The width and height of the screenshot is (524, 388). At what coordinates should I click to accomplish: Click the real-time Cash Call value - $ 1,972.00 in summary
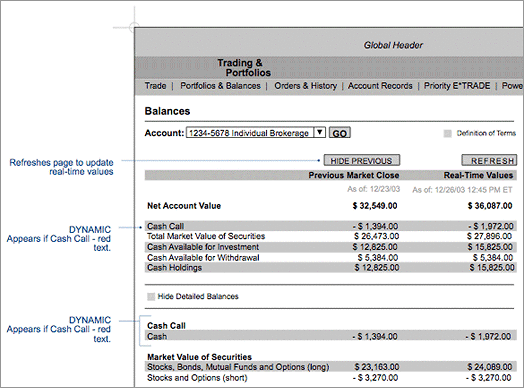[x=491, y=226]
